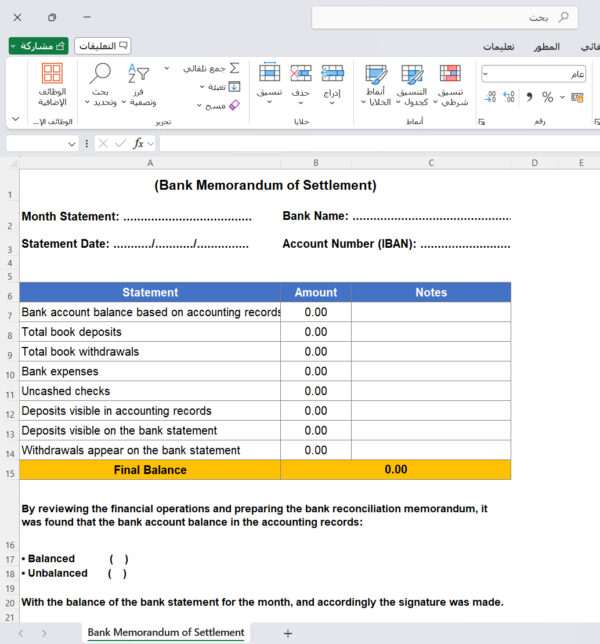Click the AutoSum sigma icon
The height and width of the screenshot is (644, 600).
234,68
